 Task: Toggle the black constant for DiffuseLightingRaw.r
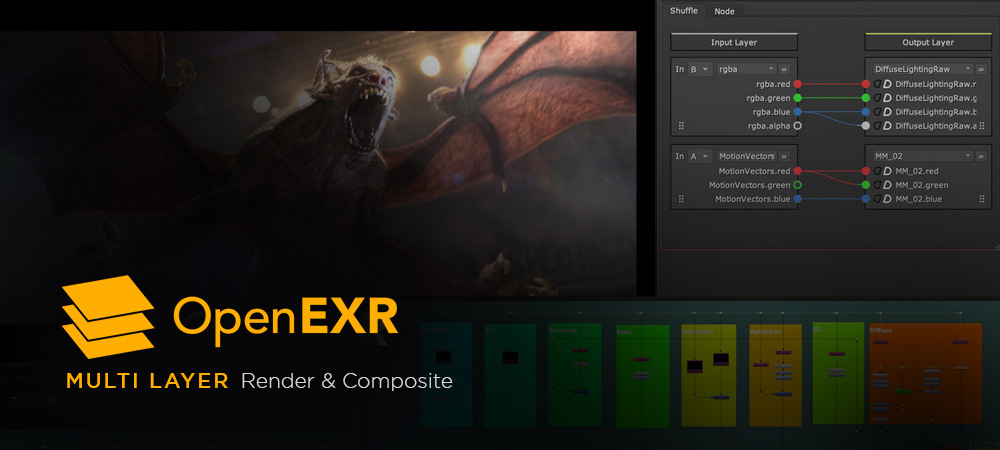pyautogui.click(x=878, y=84)
